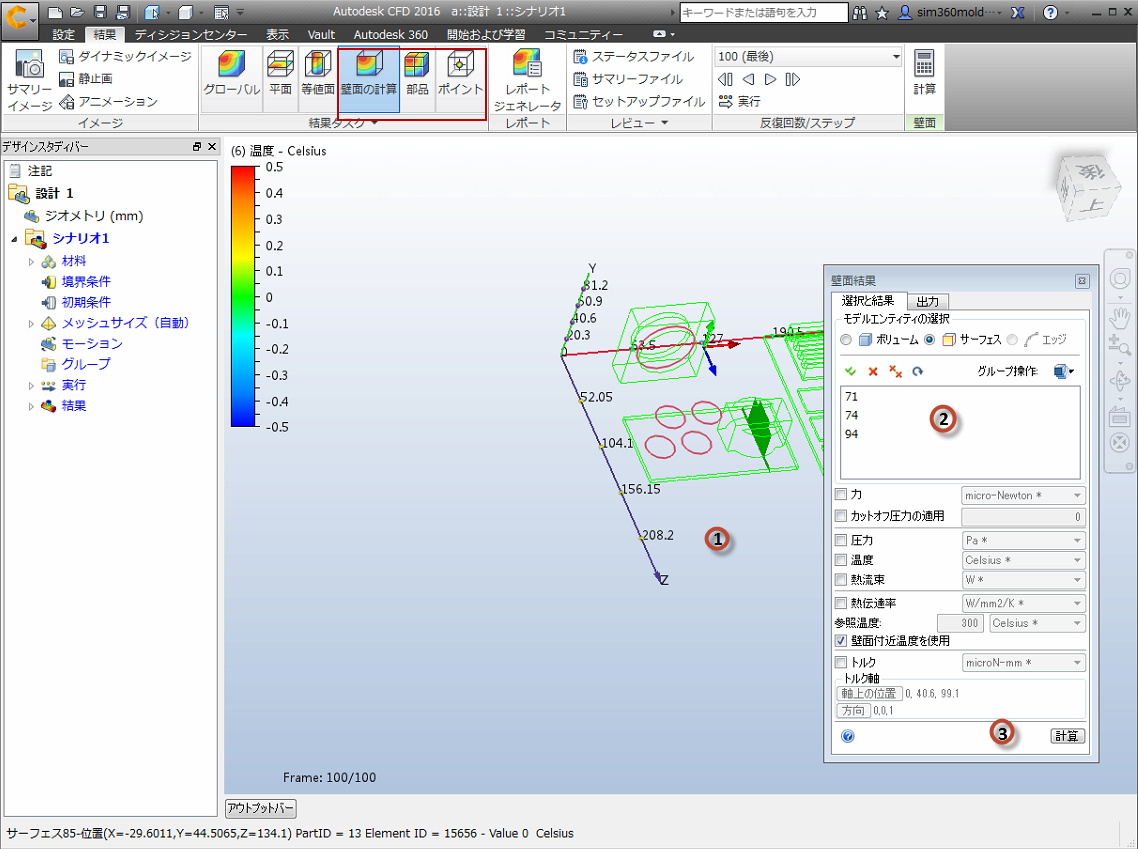1138x849 pixels.
Task: Open pressure units Pa dropdown
Action: (x=1023, y=541)
